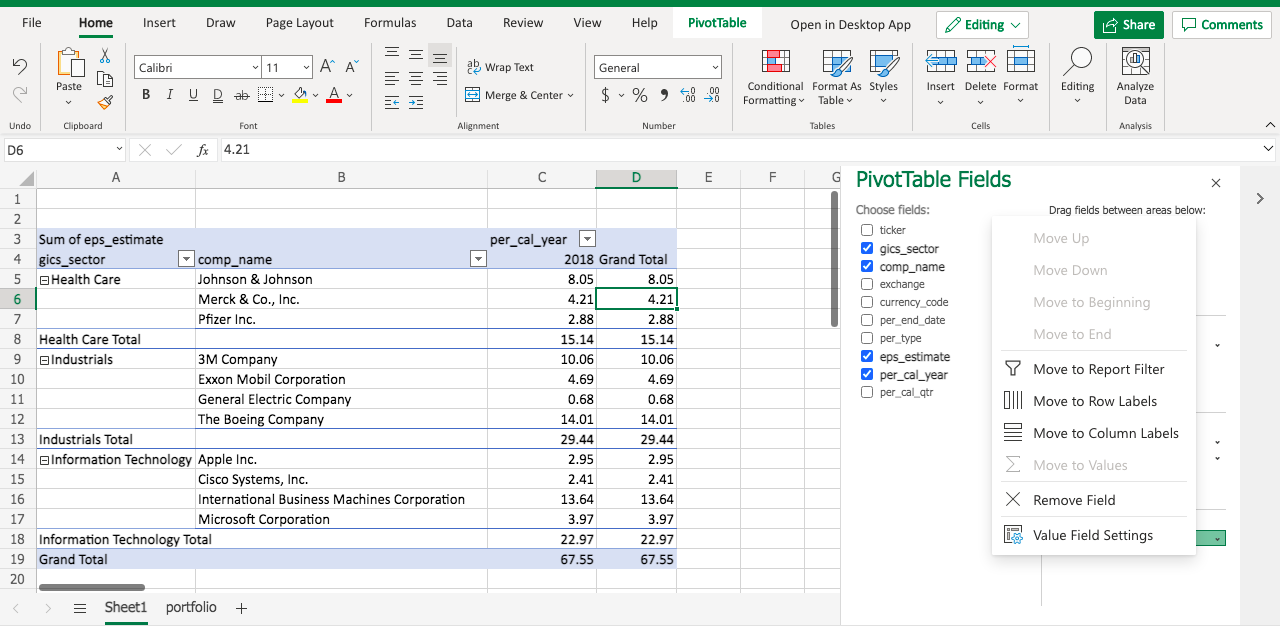Click the green Share button
The height and width of the screenshot is (631, 1280).
point(1128,25)
